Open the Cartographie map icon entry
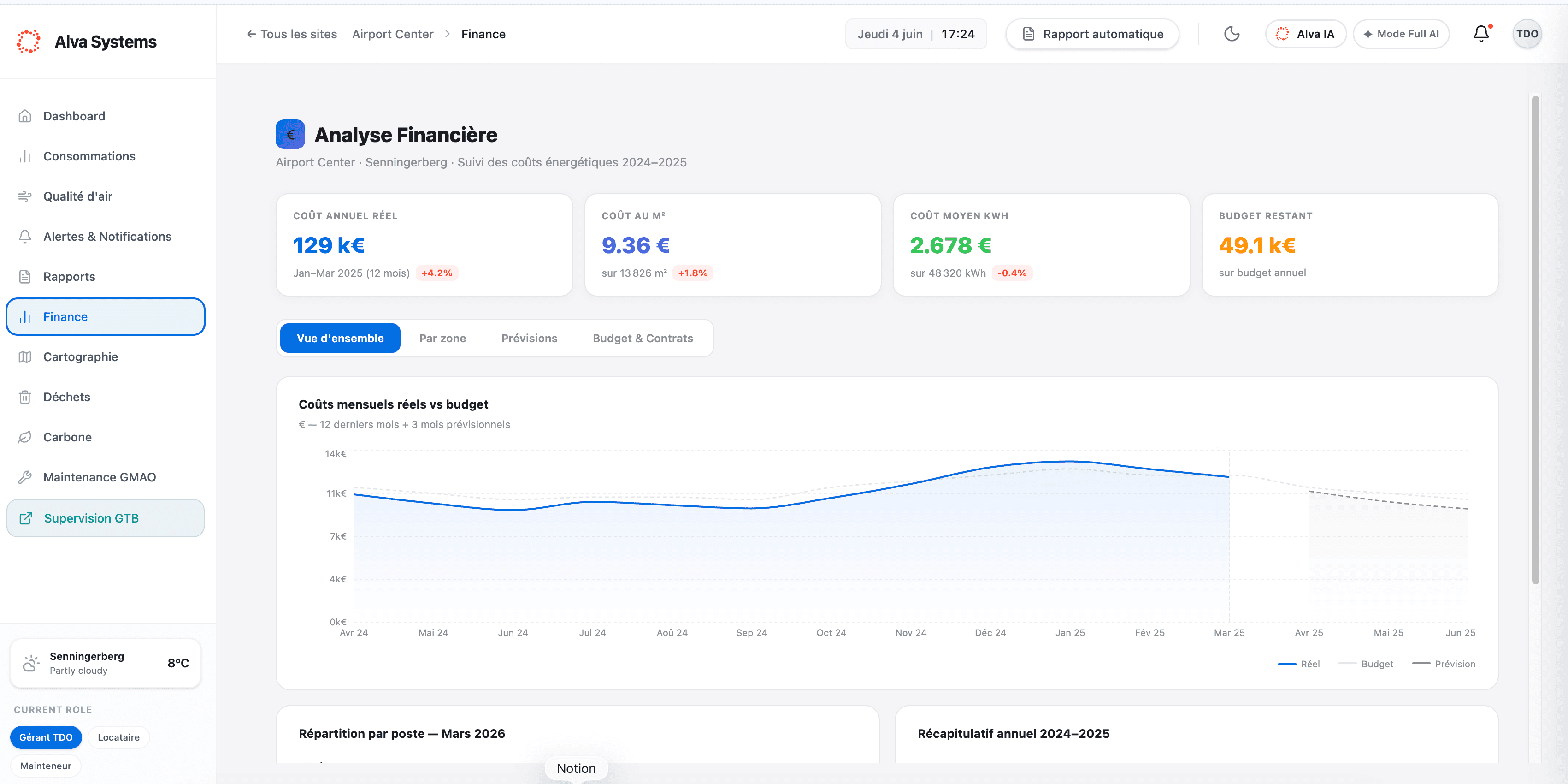 [x=25, y=357]
